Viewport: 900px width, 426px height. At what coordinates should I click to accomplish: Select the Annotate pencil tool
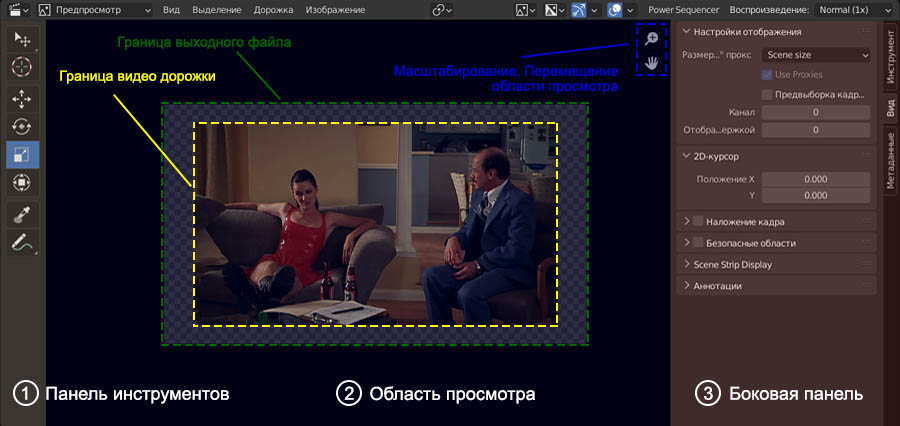tap(22, 242)
